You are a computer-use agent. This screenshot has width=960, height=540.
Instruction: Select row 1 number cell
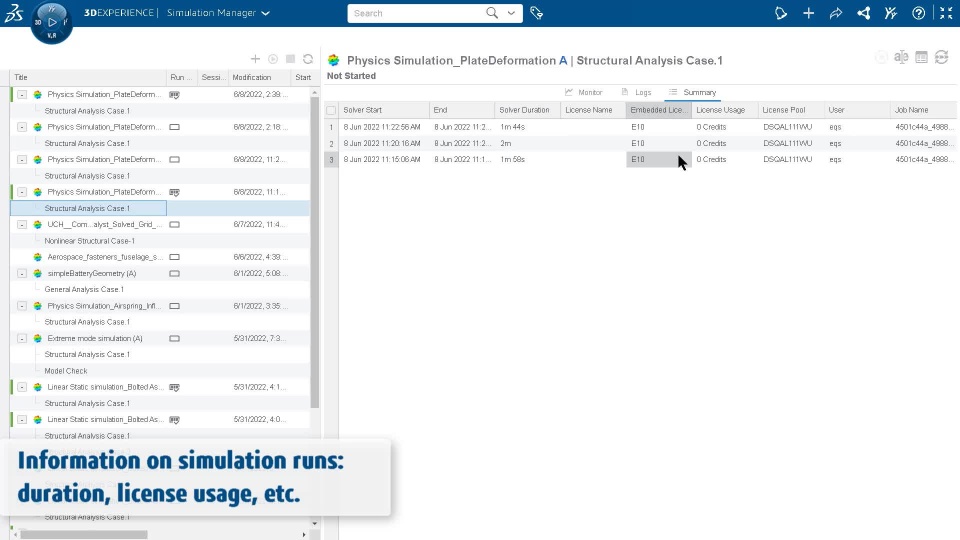(x=331, y=127)
